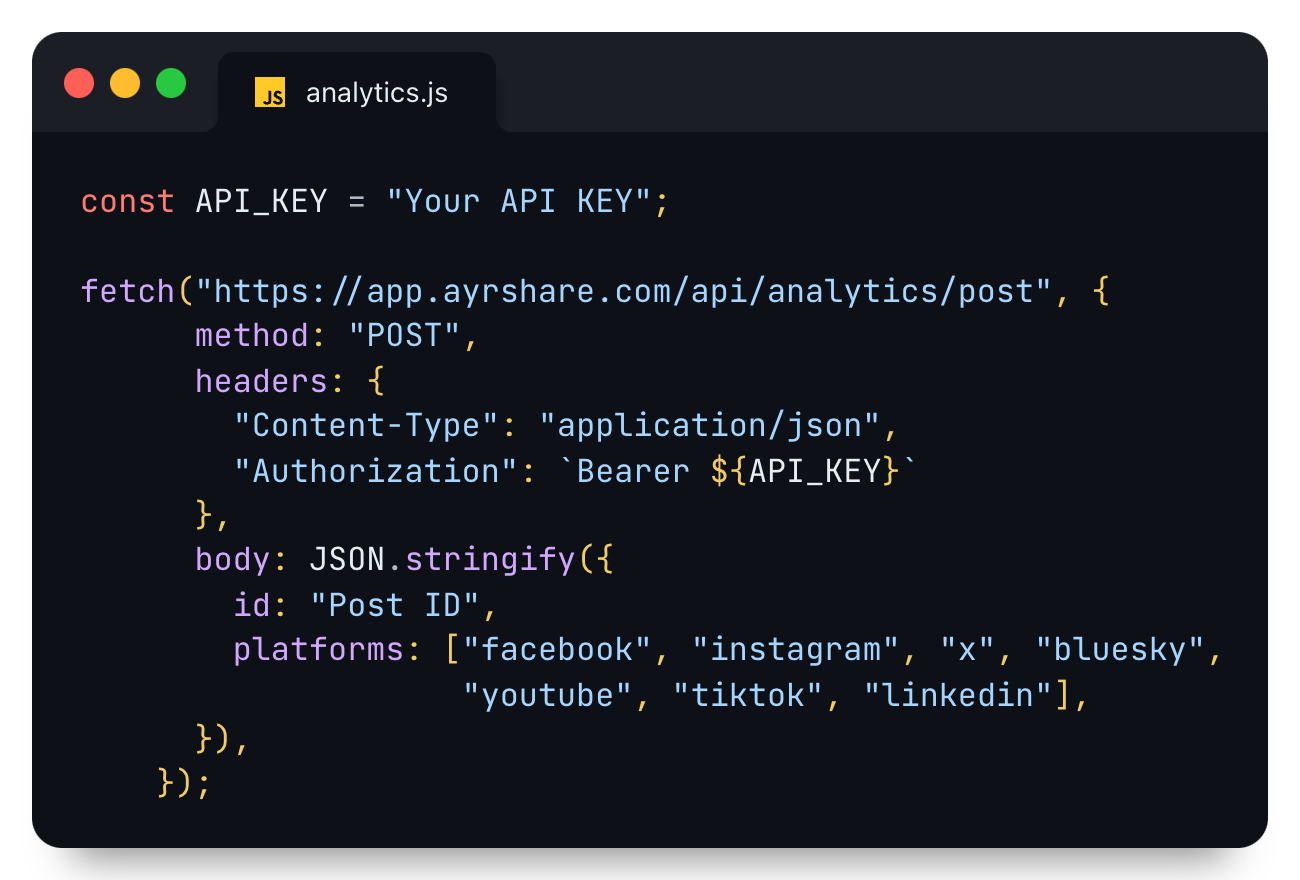Click the "Content-Type" header key
The image size is (1300, 880).
pos(366,426)
